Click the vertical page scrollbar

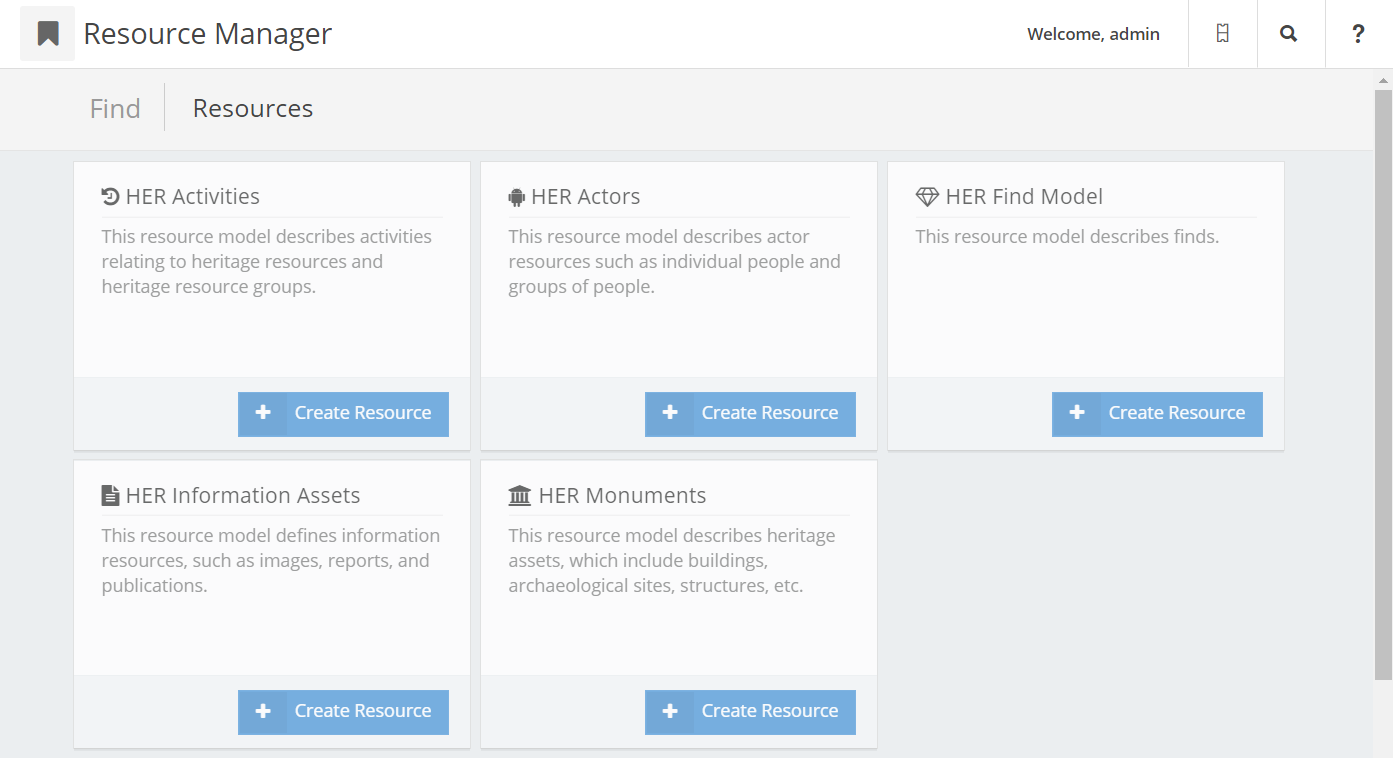point(1383,380)
